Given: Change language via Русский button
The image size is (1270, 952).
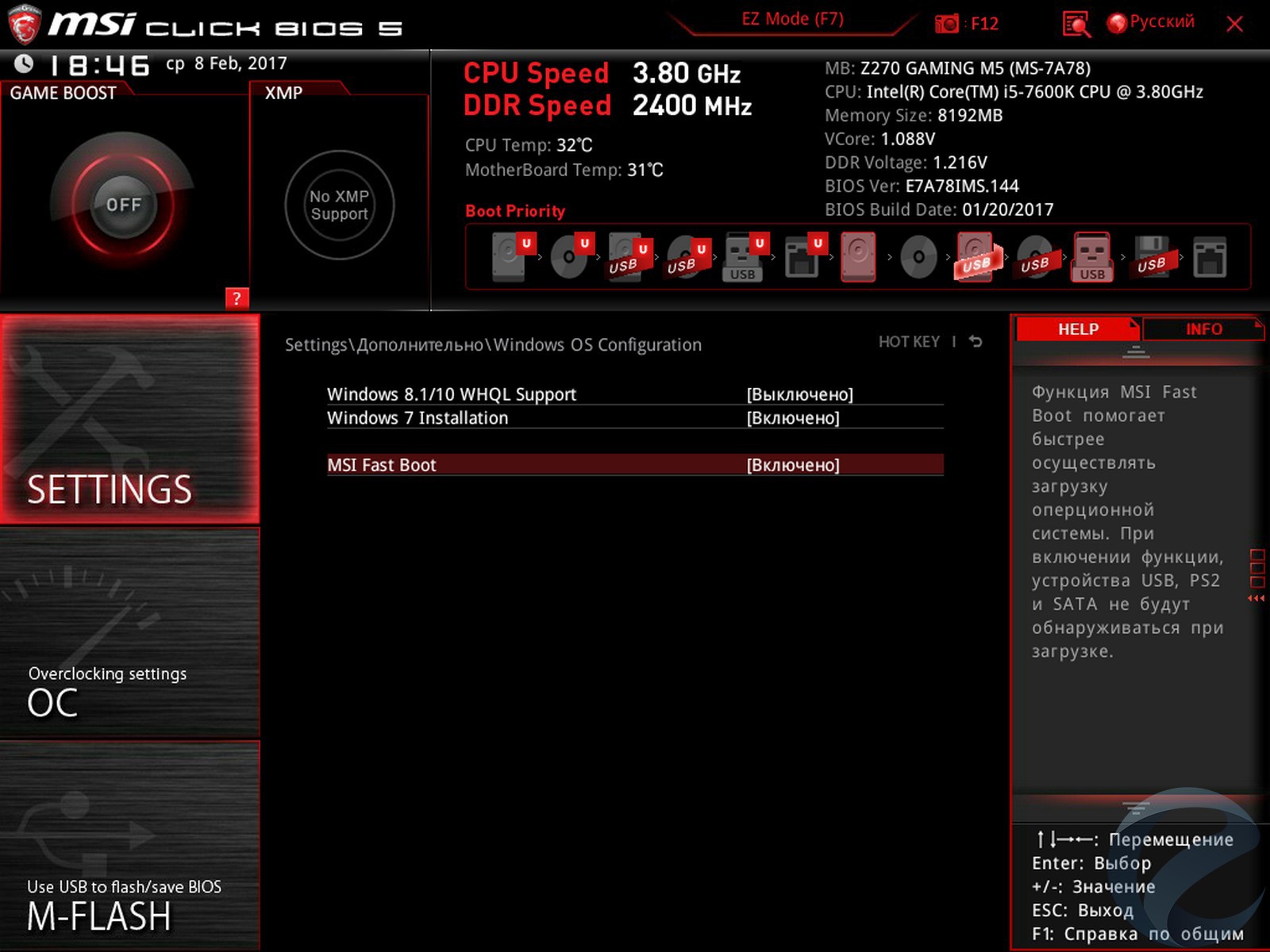Looking at the screenshot, I should tap(1161, 21).
